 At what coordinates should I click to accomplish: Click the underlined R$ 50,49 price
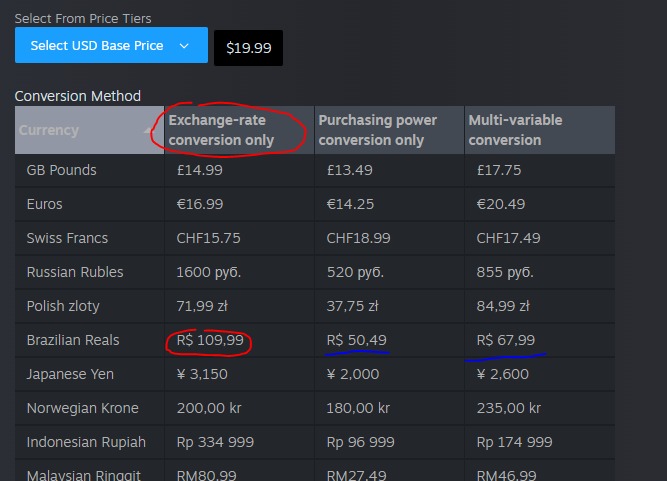tap(356, 340)
